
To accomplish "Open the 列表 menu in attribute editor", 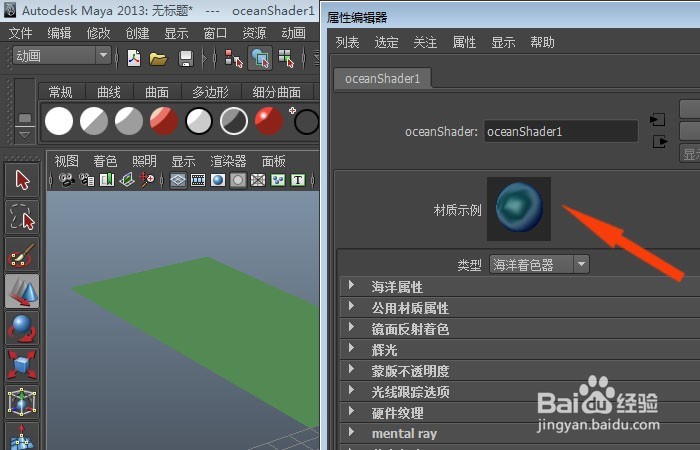I will [347, 42].
